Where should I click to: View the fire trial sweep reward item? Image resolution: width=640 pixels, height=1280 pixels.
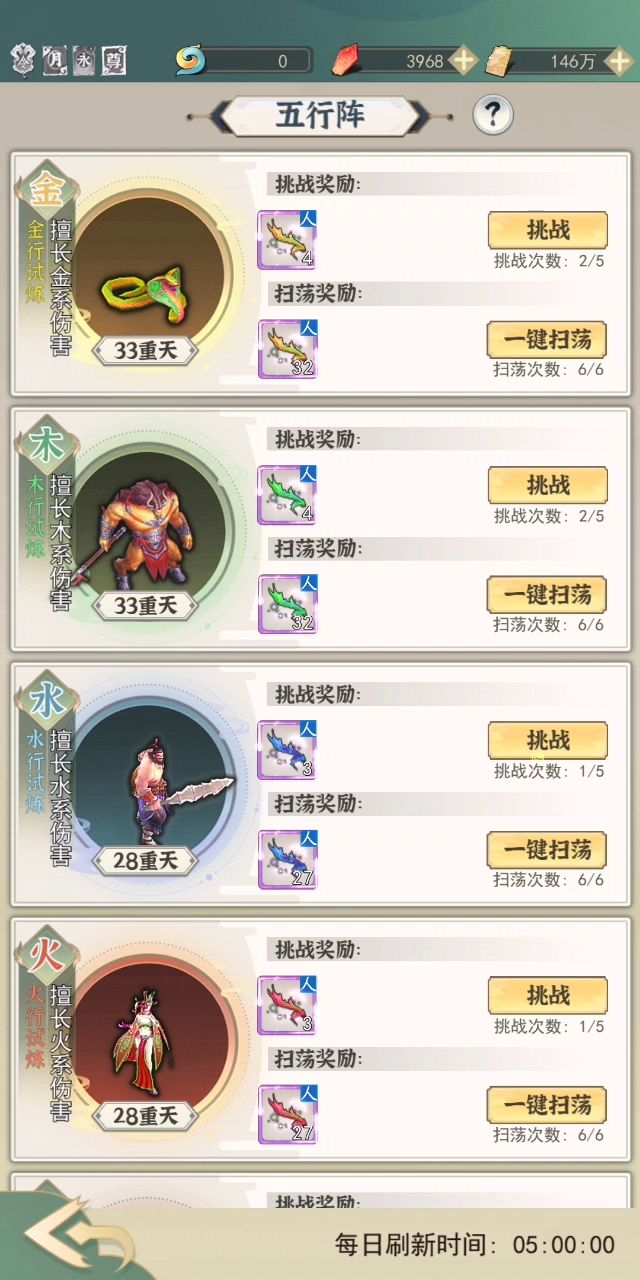pos(287,1114)
